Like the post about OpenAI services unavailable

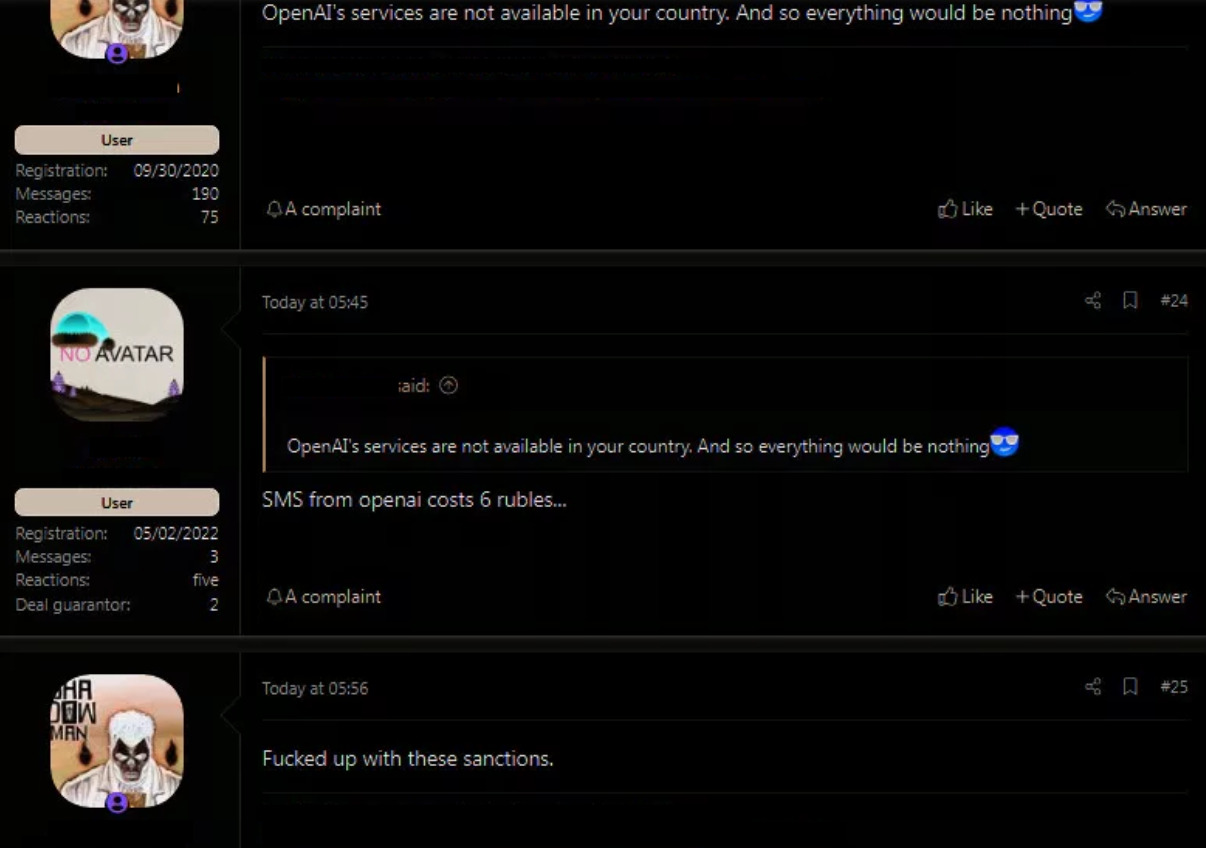965,209
